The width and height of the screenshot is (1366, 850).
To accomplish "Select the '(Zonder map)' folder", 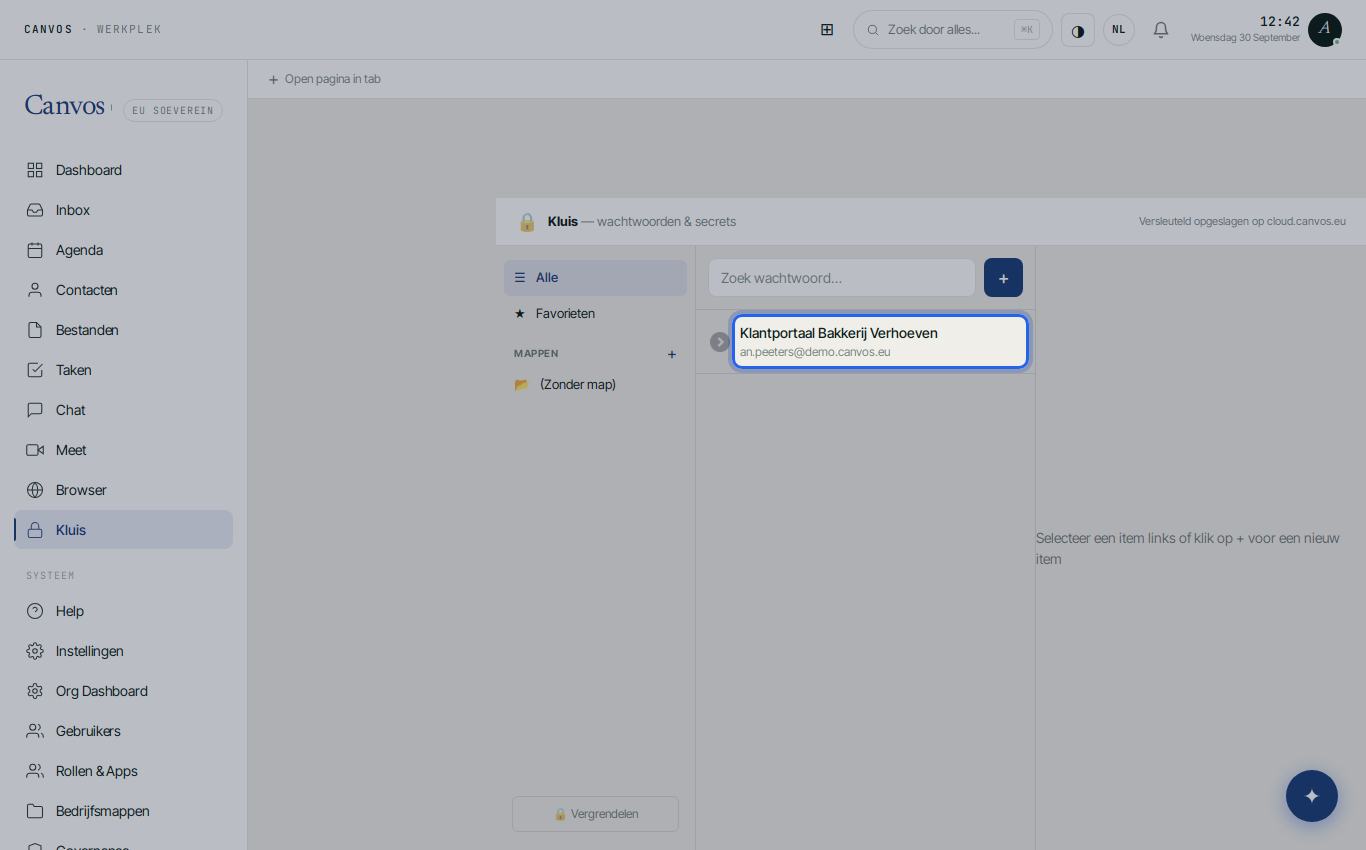I will coord(595,385).
